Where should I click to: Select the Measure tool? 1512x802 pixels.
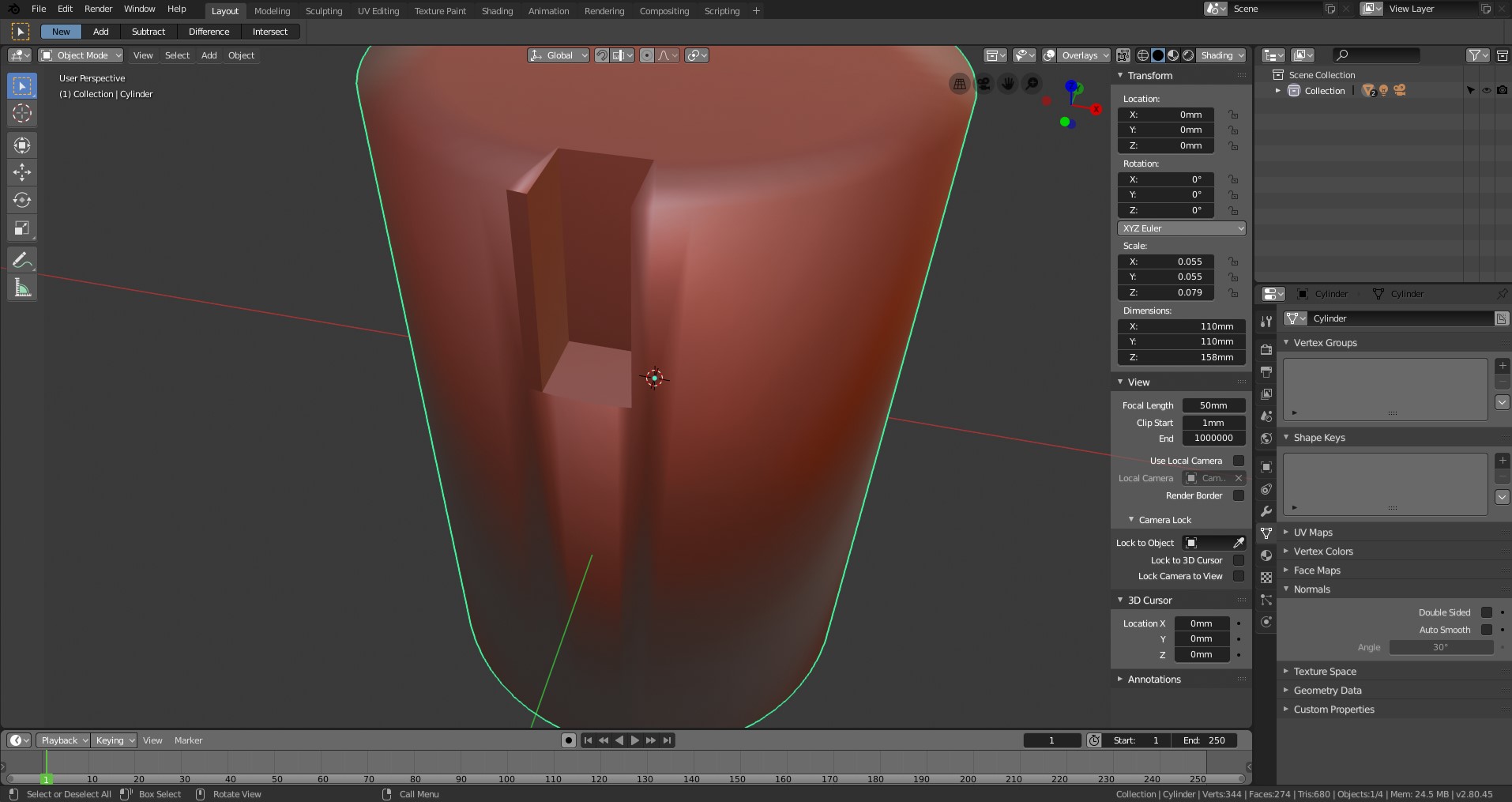[x=22, y=288]
